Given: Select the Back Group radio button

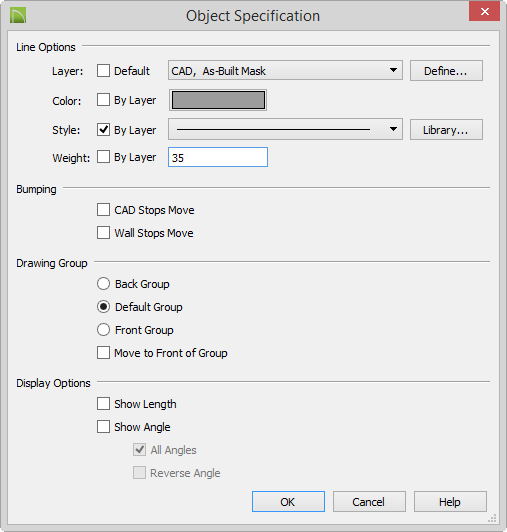Looking at the screenshot, I should tap(103, 284).
